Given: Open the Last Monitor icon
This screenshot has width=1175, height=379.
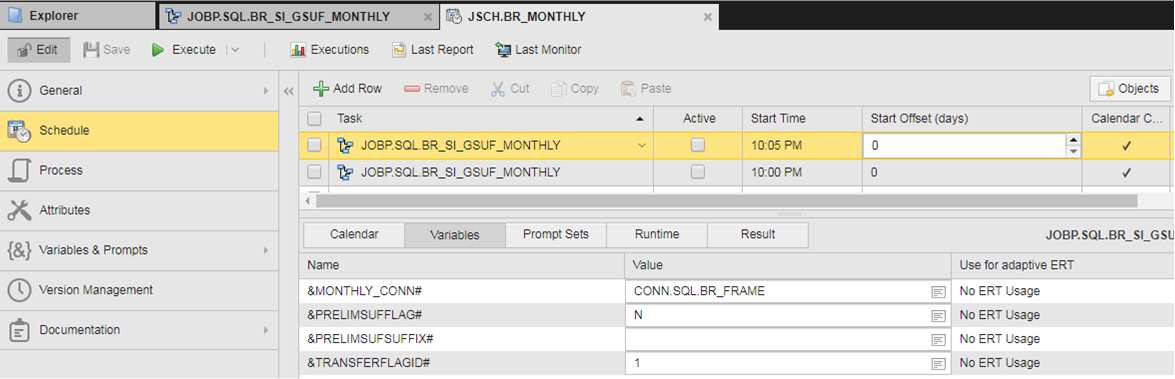Looking at the screenshot, I should [x=503, y=50].
